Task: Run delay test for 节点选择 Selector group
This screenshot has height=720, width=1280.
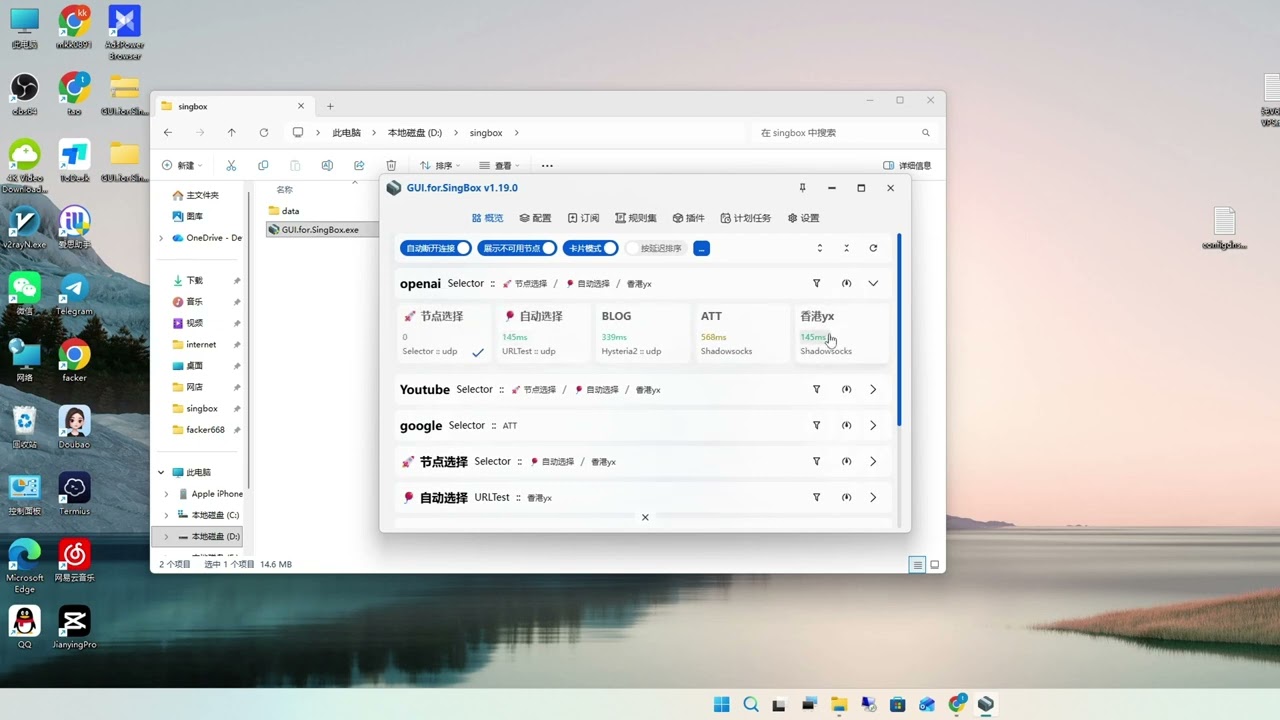Action: point(846,462)
